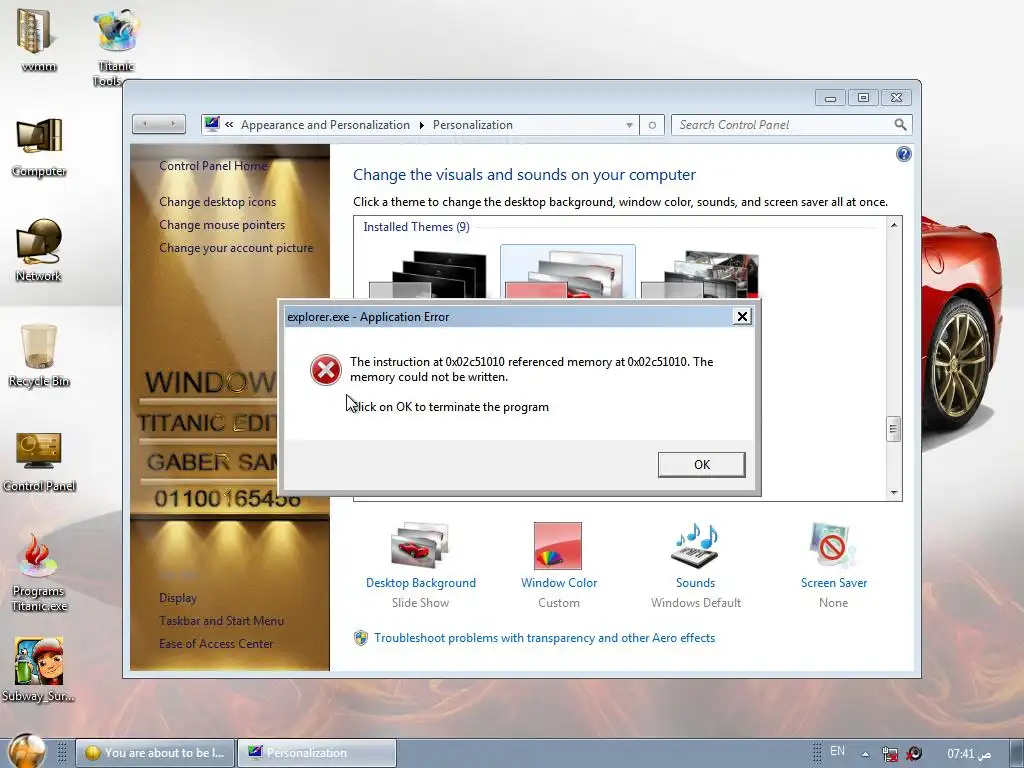Open the Network desktop icon
The width and height of the screenshot is (1024, 768).
tap(39, 250)
